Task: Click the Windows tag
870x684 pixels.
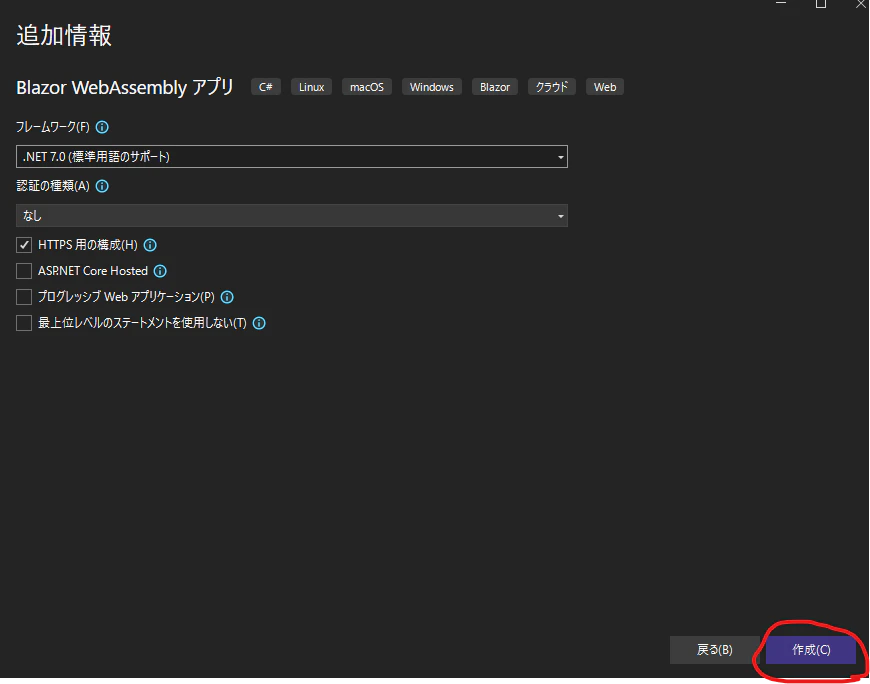Action: tap(432, 87)
